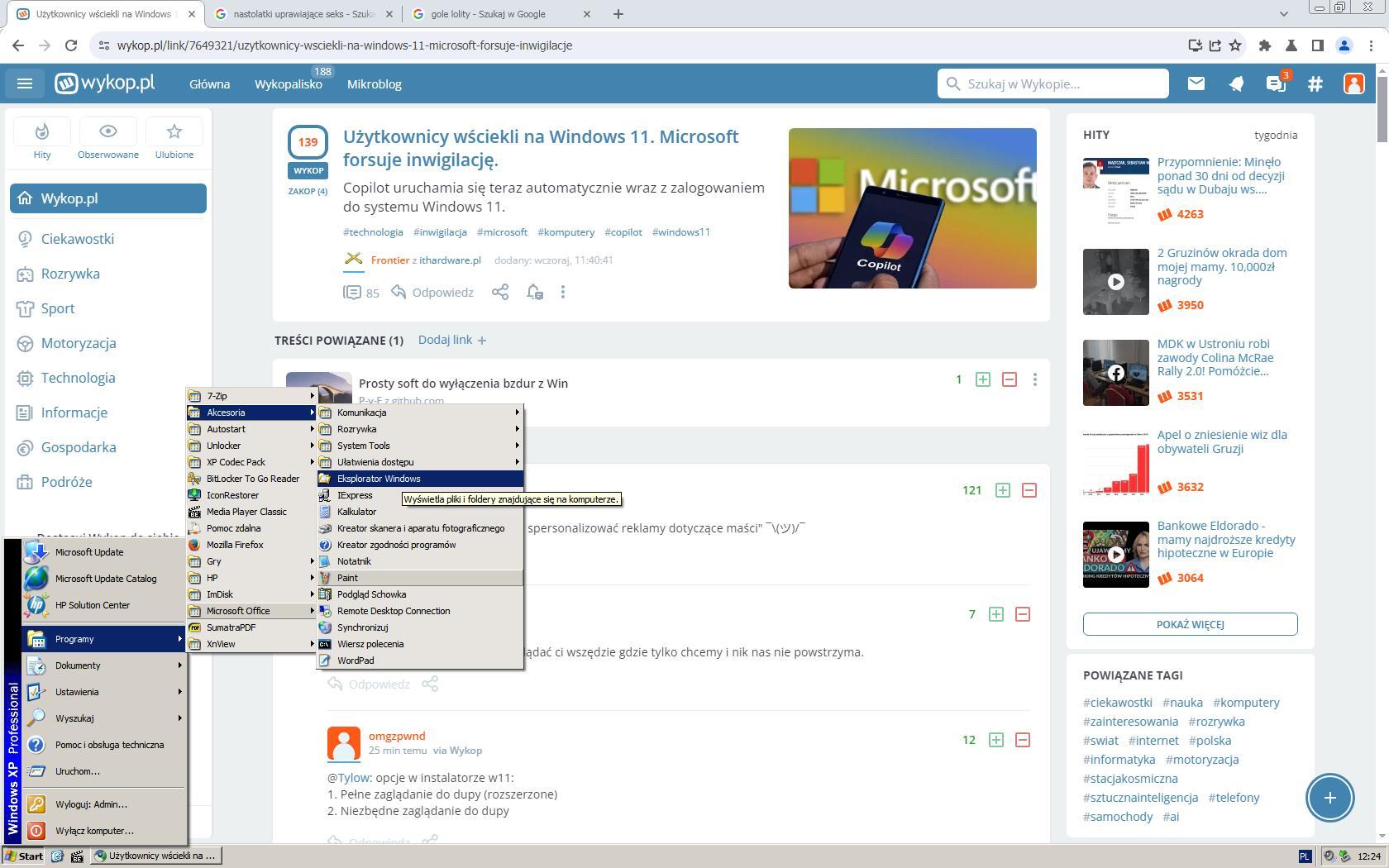
Task: Downvote omgzpwnd's comment with minus button
Action: click(1022, 740)
